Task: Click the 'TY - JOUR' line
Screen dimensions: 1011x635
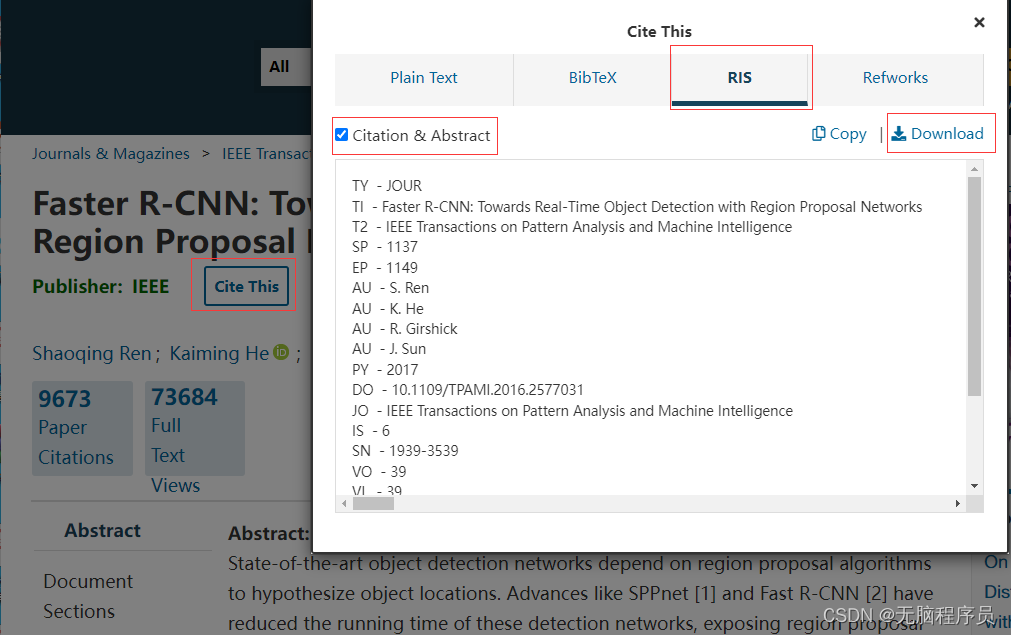Action: (387, 186)
